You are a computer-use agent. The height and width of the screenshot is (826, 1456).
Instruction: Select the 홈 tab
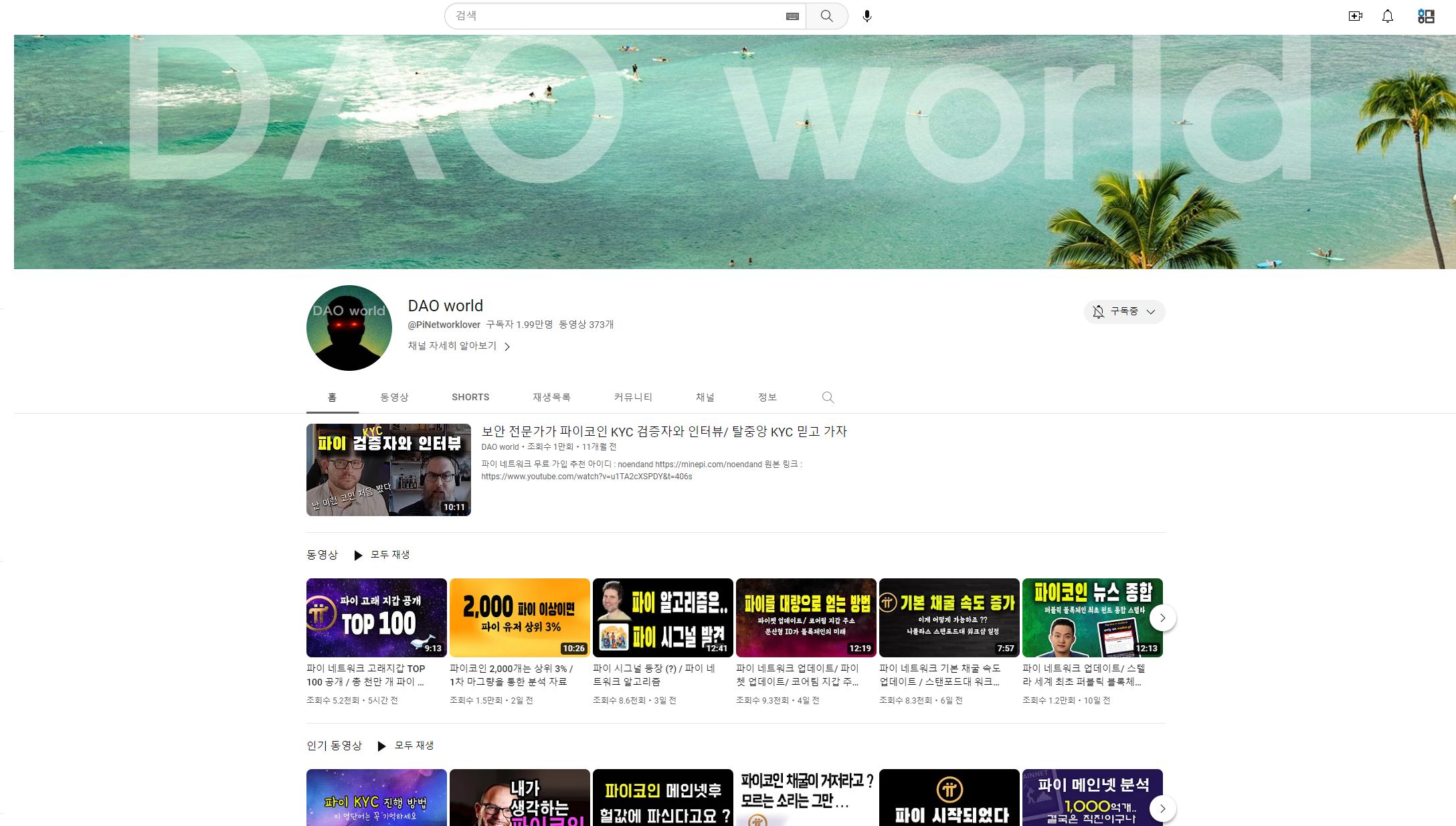coord(332,397)
